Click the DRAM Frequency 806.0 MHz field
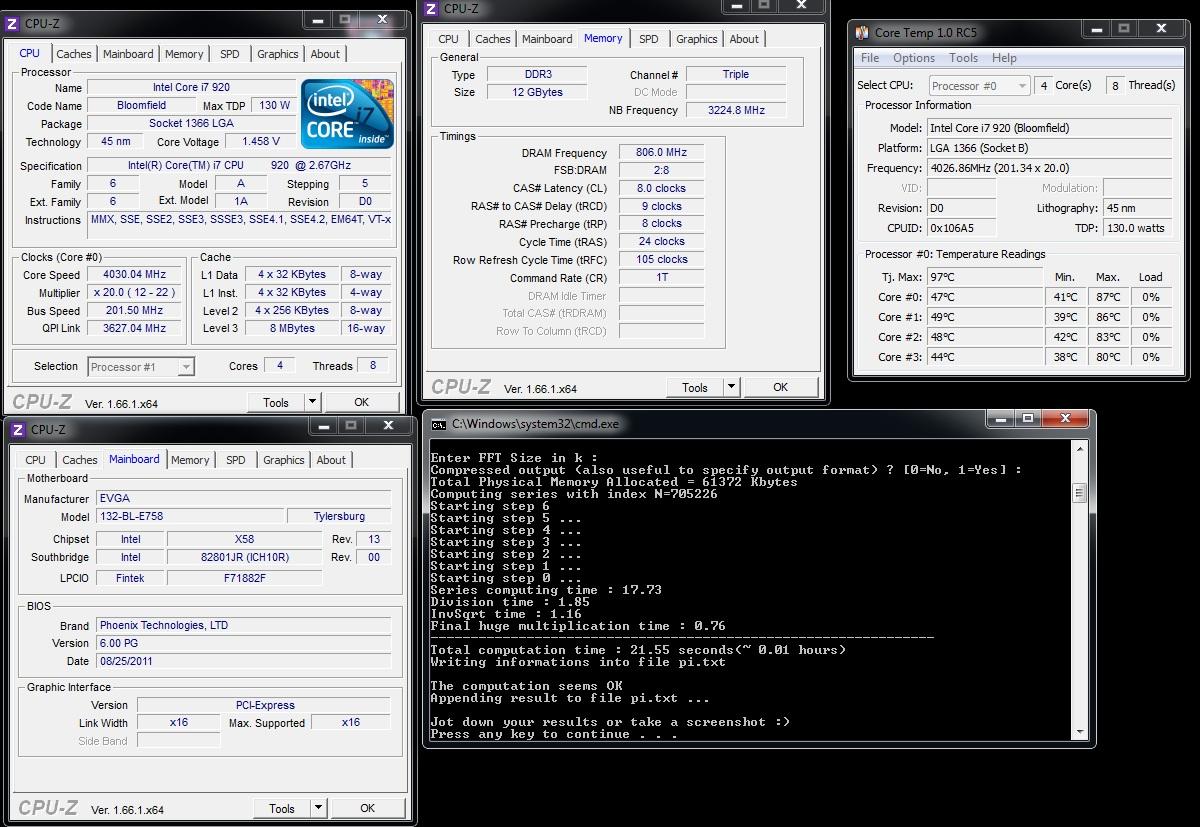Viewport: 1200px width, 827px height. [661, 153]
